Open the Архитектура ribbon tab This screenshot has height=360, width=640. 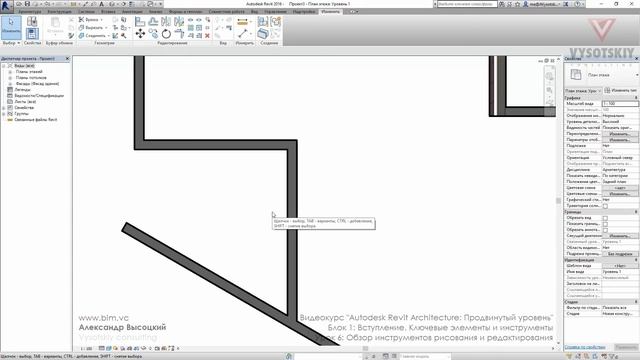(x=30, y=12)
